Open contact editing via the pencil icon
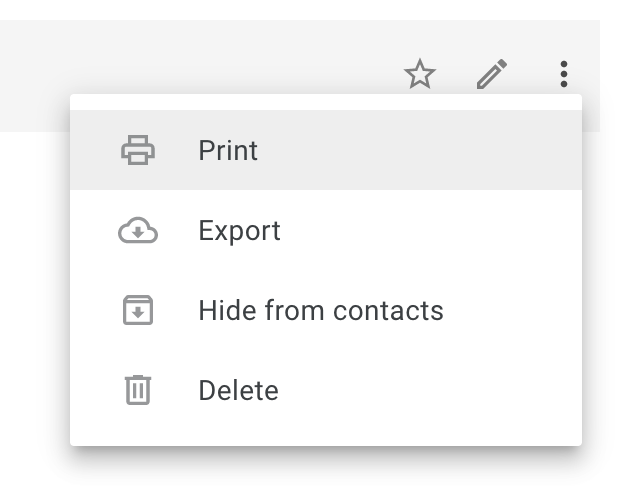This screenshot has width=622, height=502. coord(492,74)
